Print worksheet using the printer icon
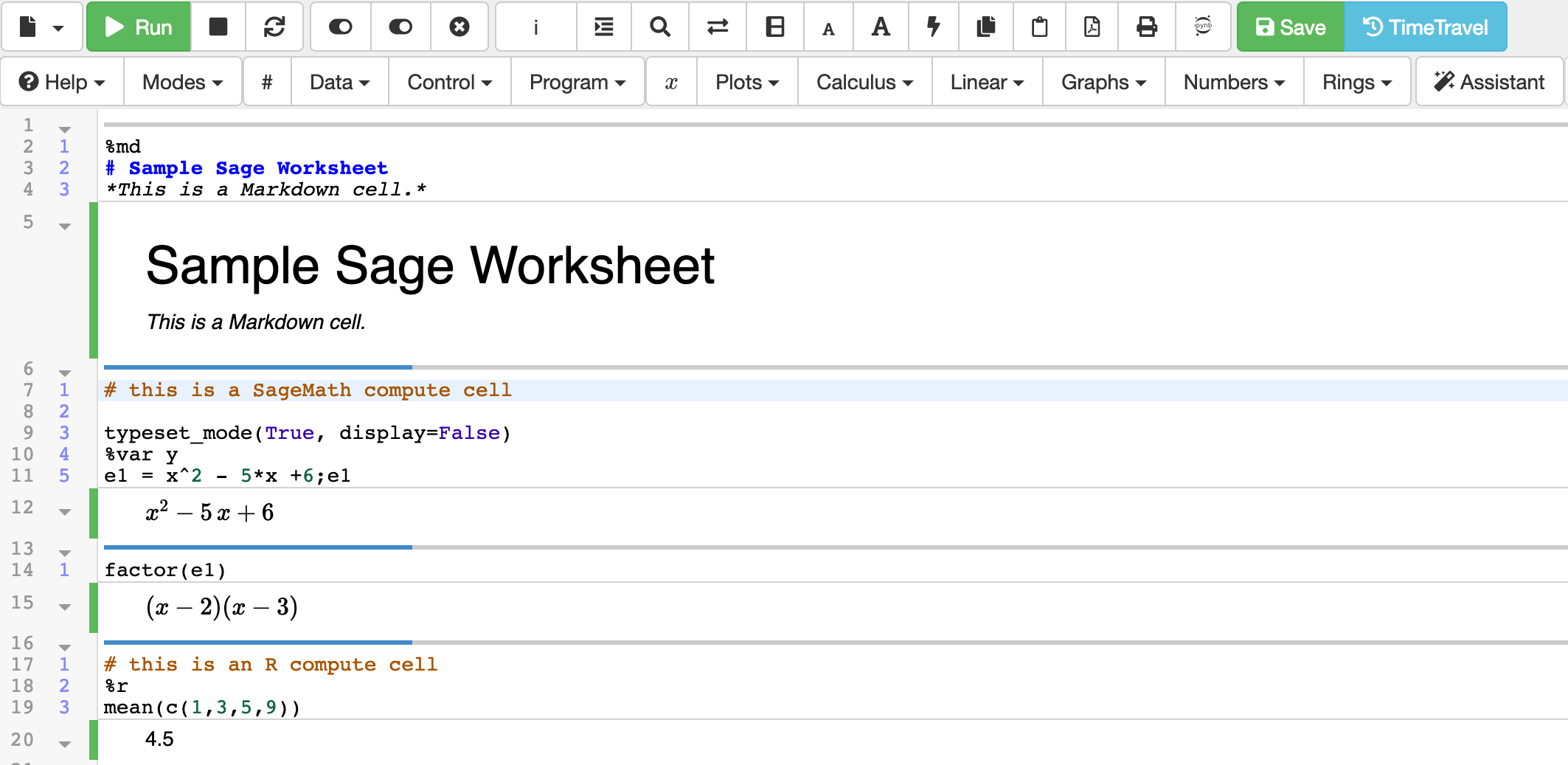1568x765 pixels. [x=1146, y=27]
